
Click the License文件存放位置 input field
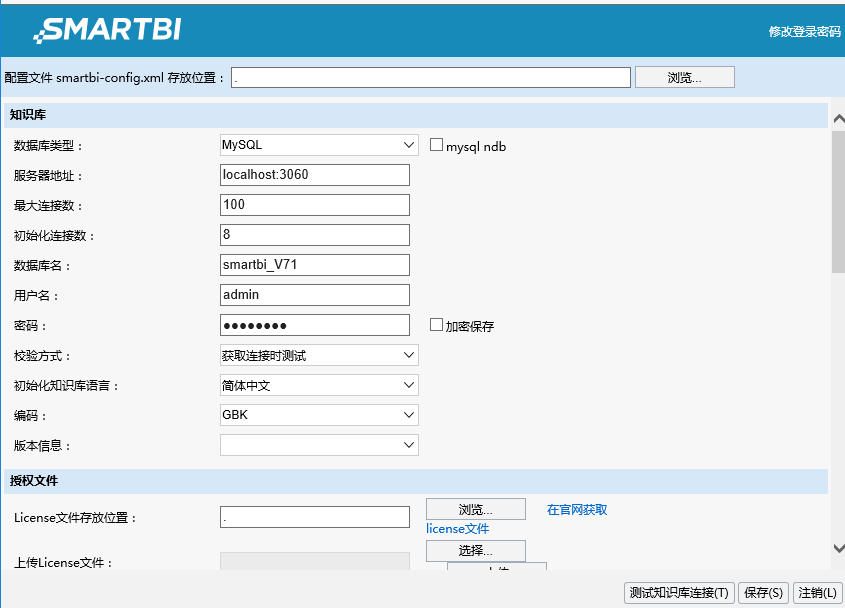pos(315,517)
